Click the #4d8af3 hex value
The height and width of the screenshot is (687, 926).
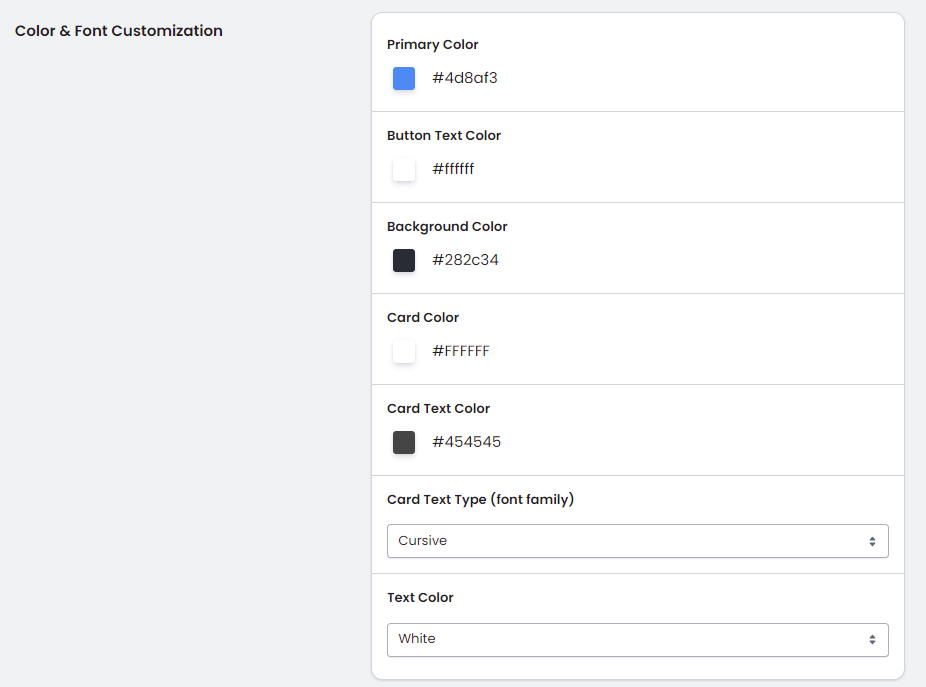[464, 78]
